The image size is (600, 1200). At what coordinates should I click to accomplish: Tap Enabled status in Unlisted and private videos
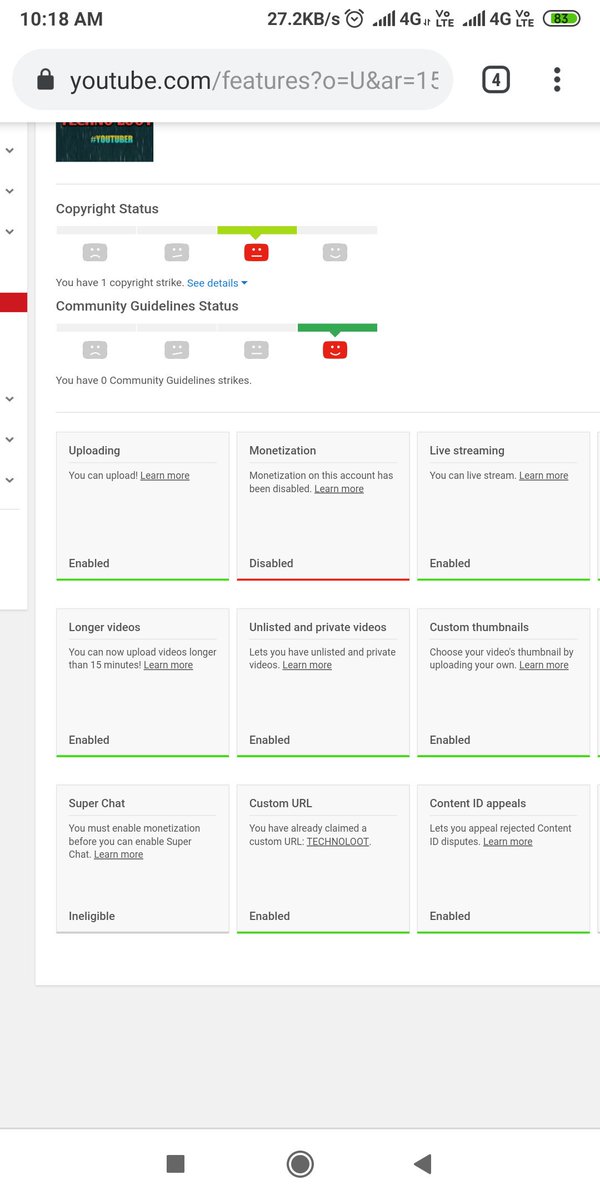(x=269, y=740)
